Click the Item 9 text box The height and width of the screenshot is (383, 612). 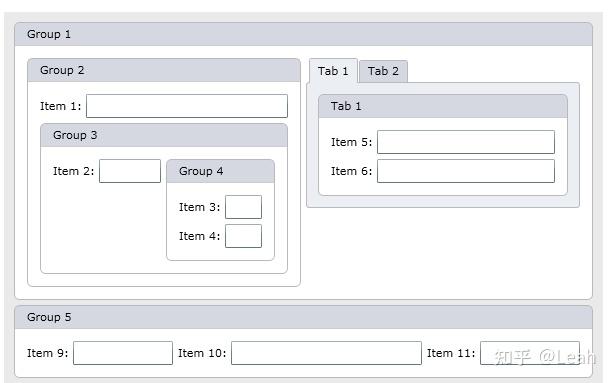tap(123, 353)
